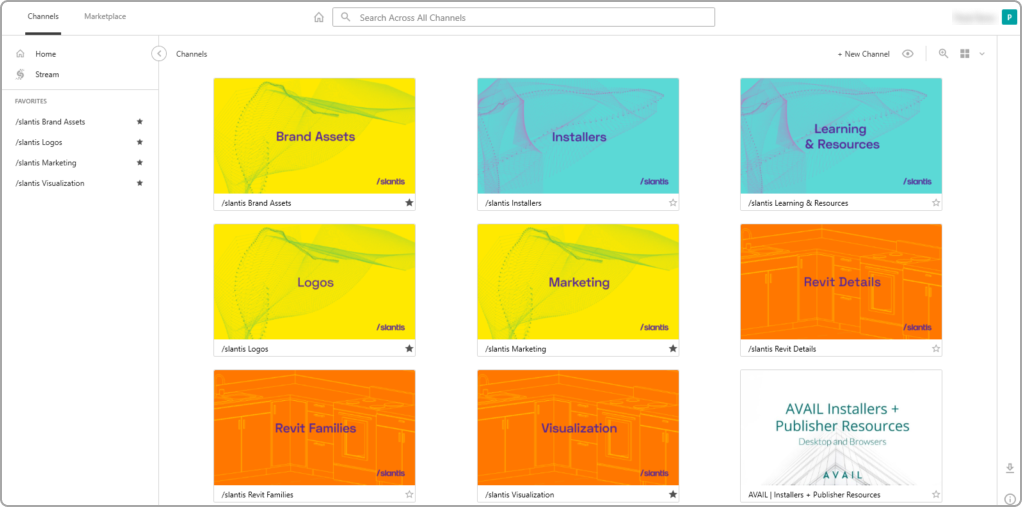Viewport: 1022px width, 507px height.
Task: Click the + New Channel button
Action: [x=864, y=54]
